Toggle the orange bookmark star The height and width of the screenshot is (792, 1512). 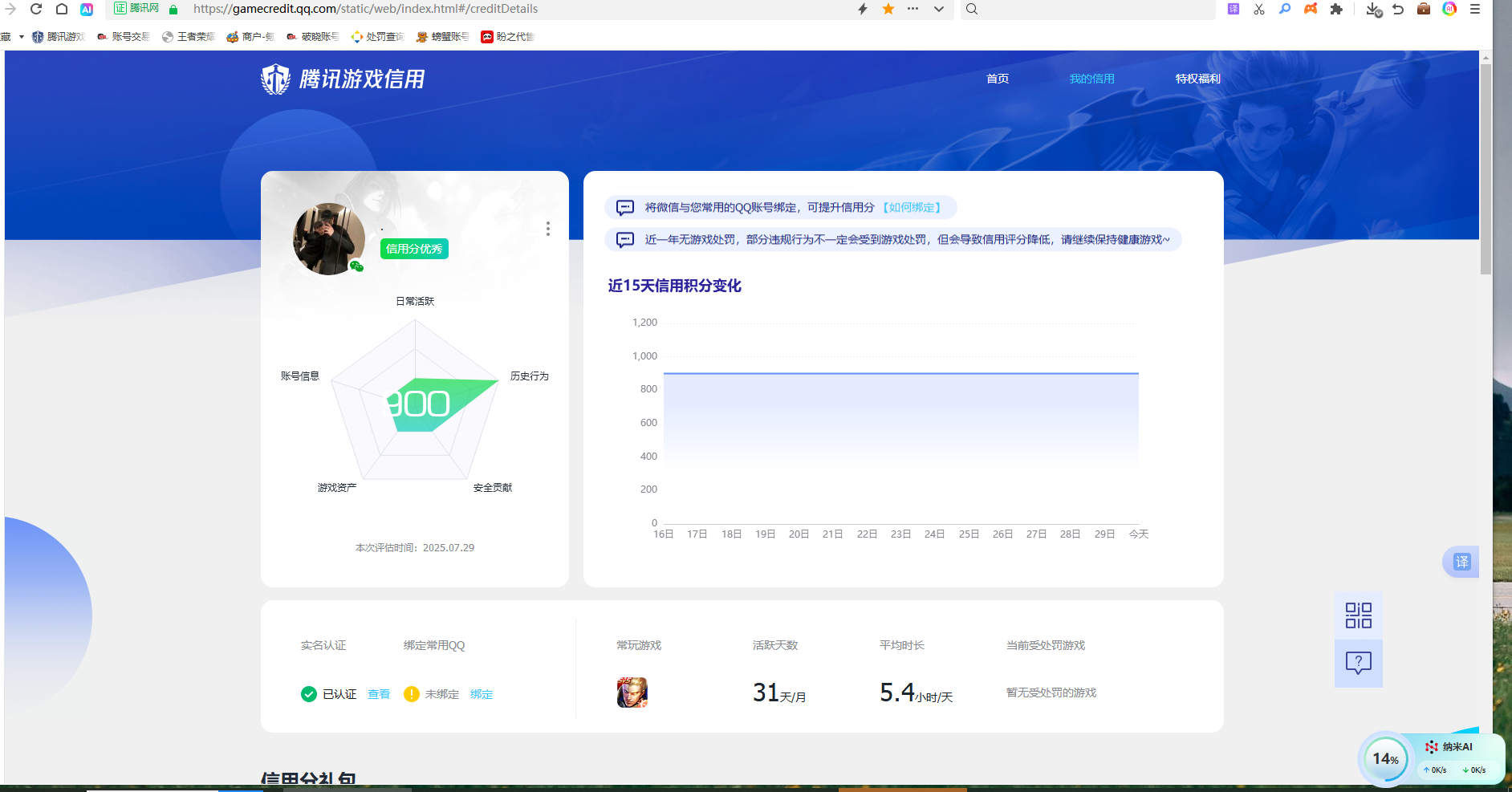pos(888,9)
